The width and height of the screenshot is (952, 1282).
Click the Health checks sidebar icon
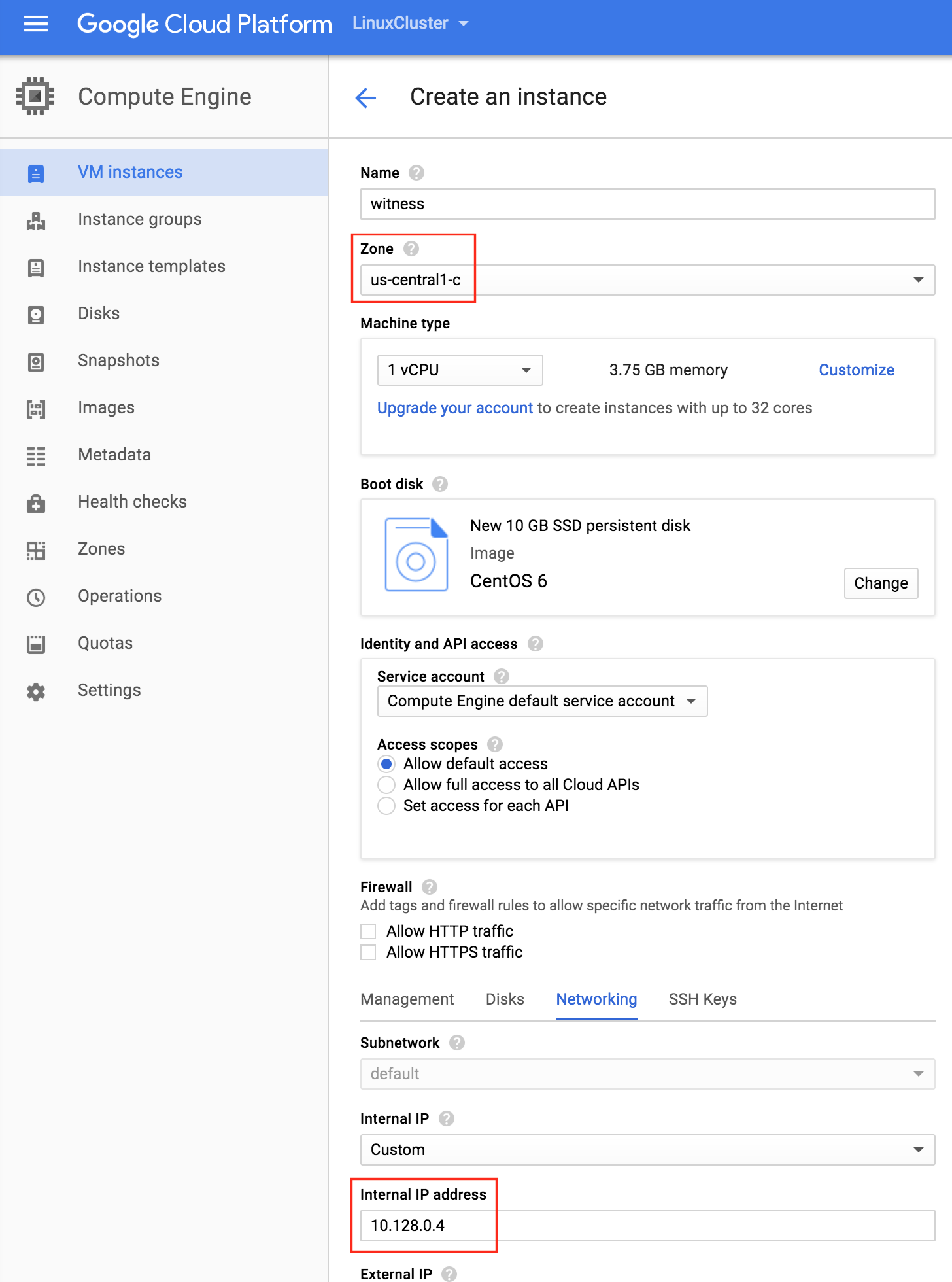pyautogui.click(x=36, y=503)
